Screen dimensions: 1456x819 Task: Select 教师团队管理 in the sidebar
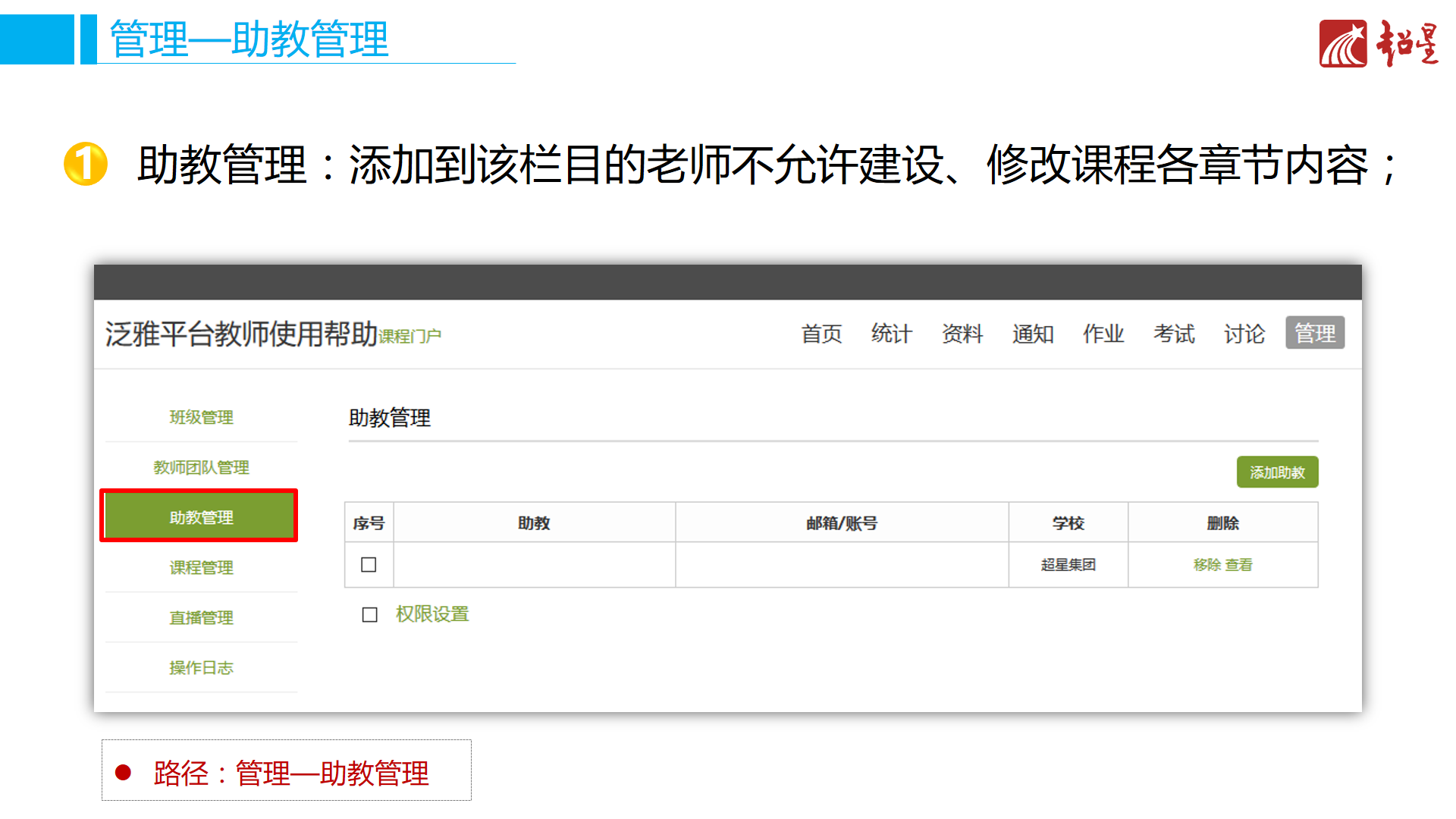pyautogui.click(x=201, y=467)
